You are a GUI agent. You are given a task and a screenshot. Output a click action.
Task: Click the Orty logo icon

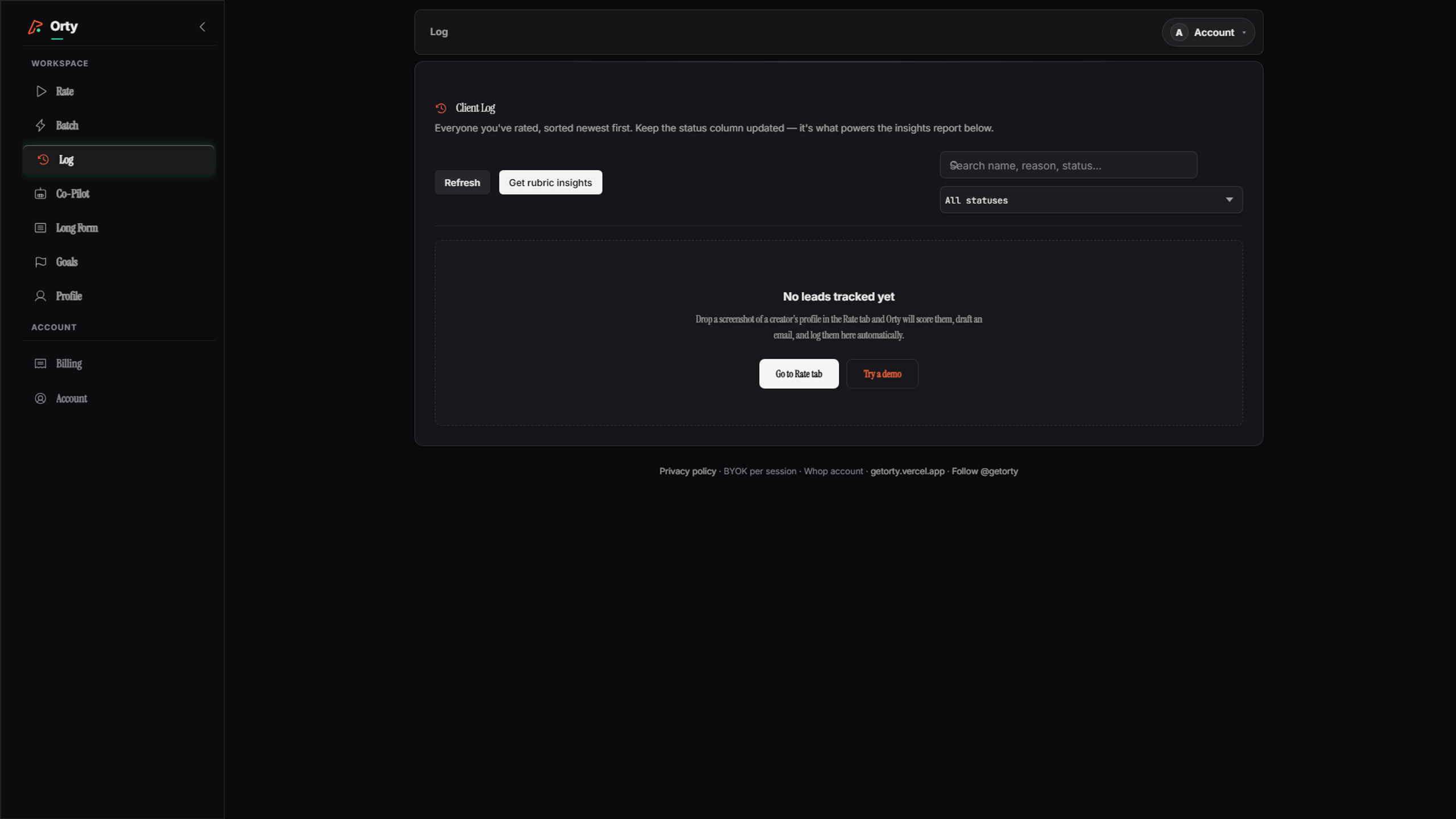click(35, 27)
